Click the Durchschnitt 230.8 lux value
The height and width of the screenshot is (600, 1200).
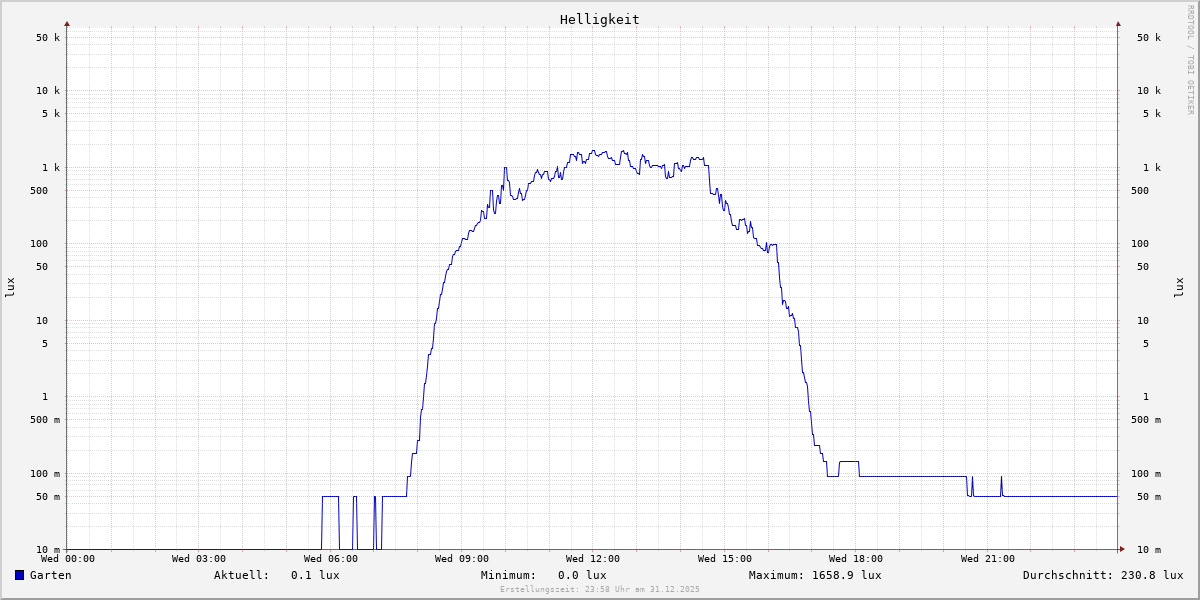[1102, 575]
